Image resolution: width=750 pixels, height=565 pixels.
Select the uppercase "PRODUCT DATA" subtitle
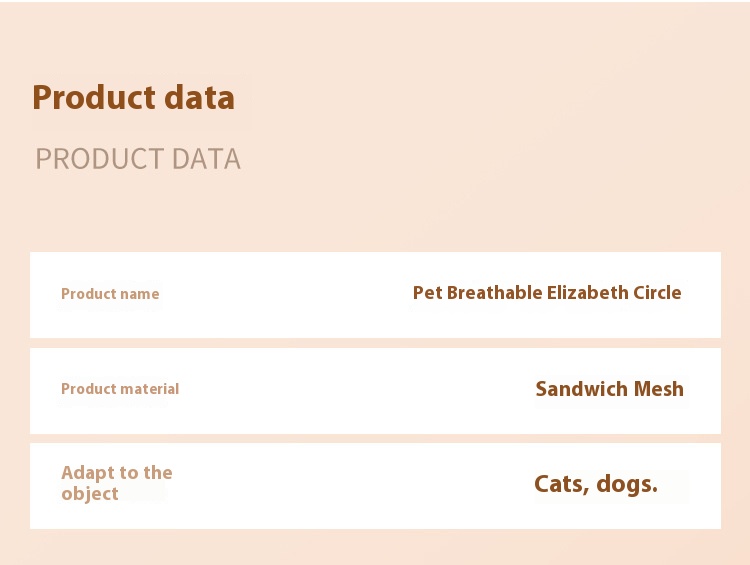[138, 159]
